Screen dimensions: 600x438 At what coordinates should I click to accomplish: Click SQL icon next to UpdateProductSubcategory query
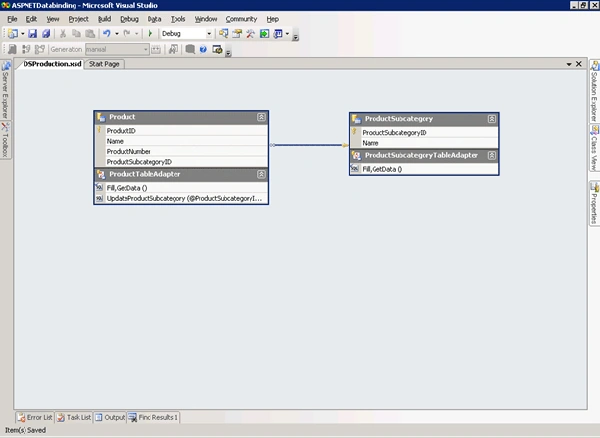pos(99,198)
